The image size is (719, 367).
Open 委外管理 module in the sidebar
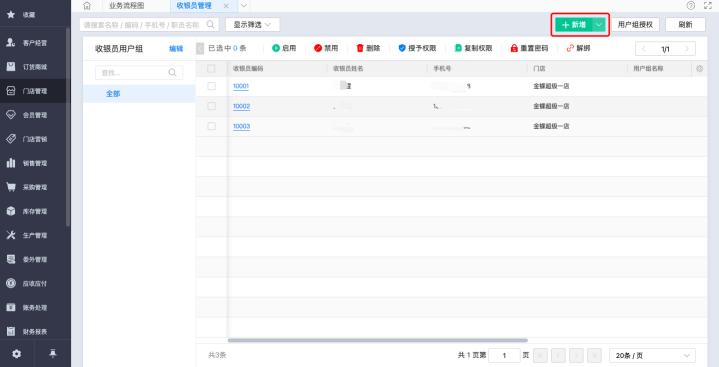click(x=28, y=260)
